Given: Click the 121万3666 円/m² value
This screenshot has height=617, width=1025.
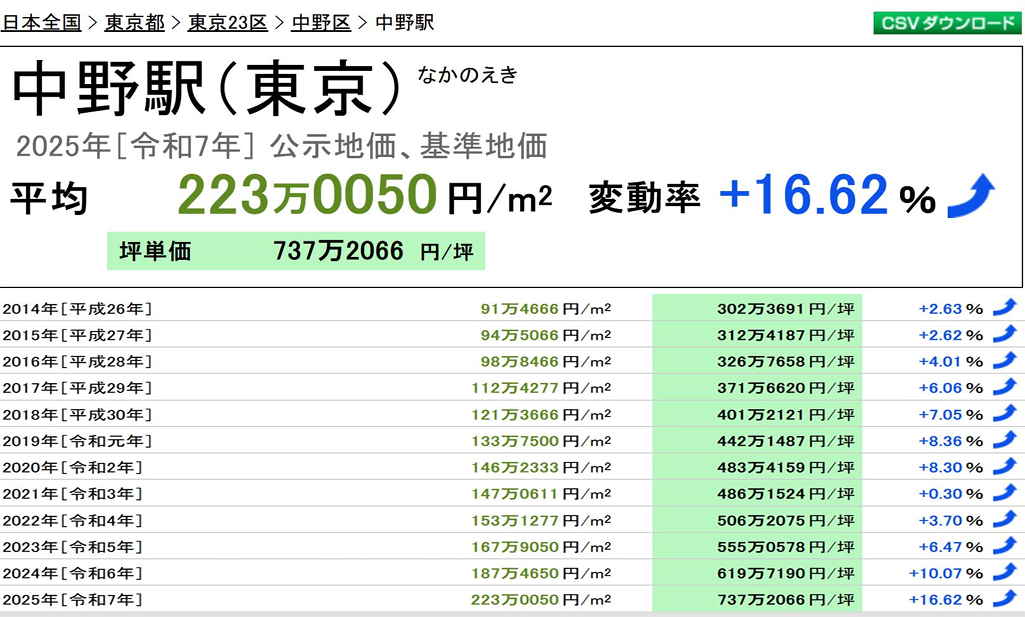Looking at the screenshot, I should pos(541,414).
